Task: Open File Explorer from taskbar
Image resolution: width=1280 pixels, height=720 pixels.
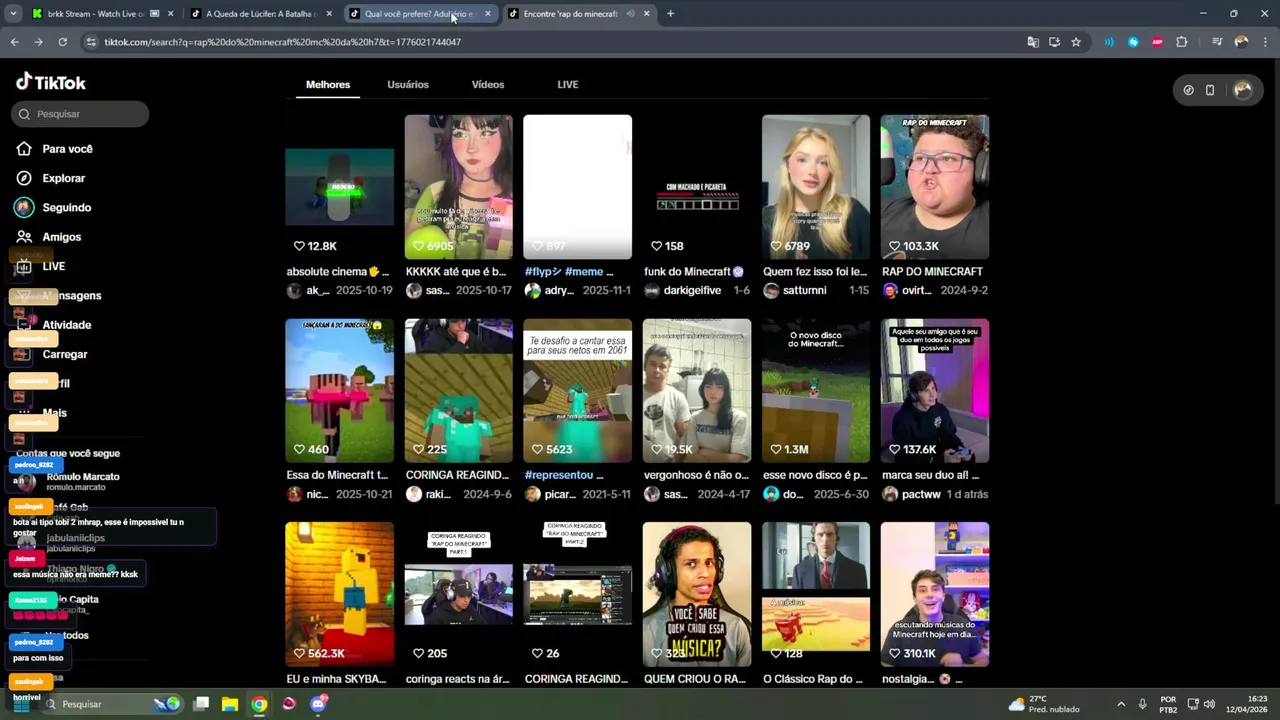Action: (x=230, y=704)
